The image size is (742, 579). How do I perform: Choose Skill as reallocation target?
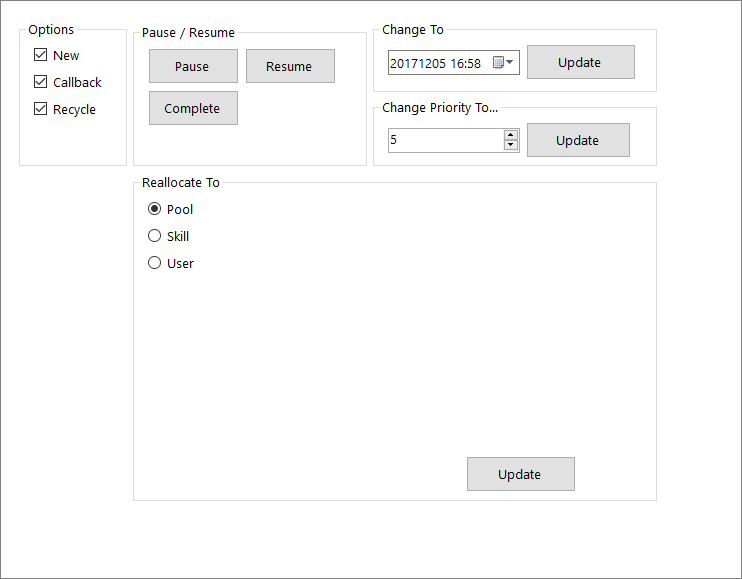click(x=154, y=236)
